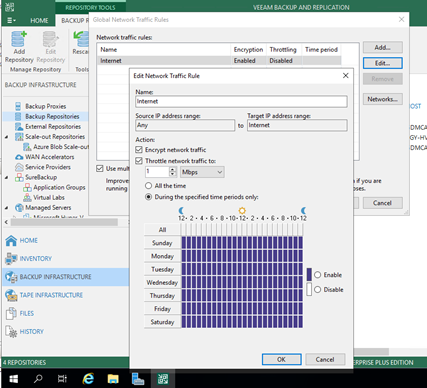
Task: Collapse SureBackup tree arrow
Action: coord(7,178)
